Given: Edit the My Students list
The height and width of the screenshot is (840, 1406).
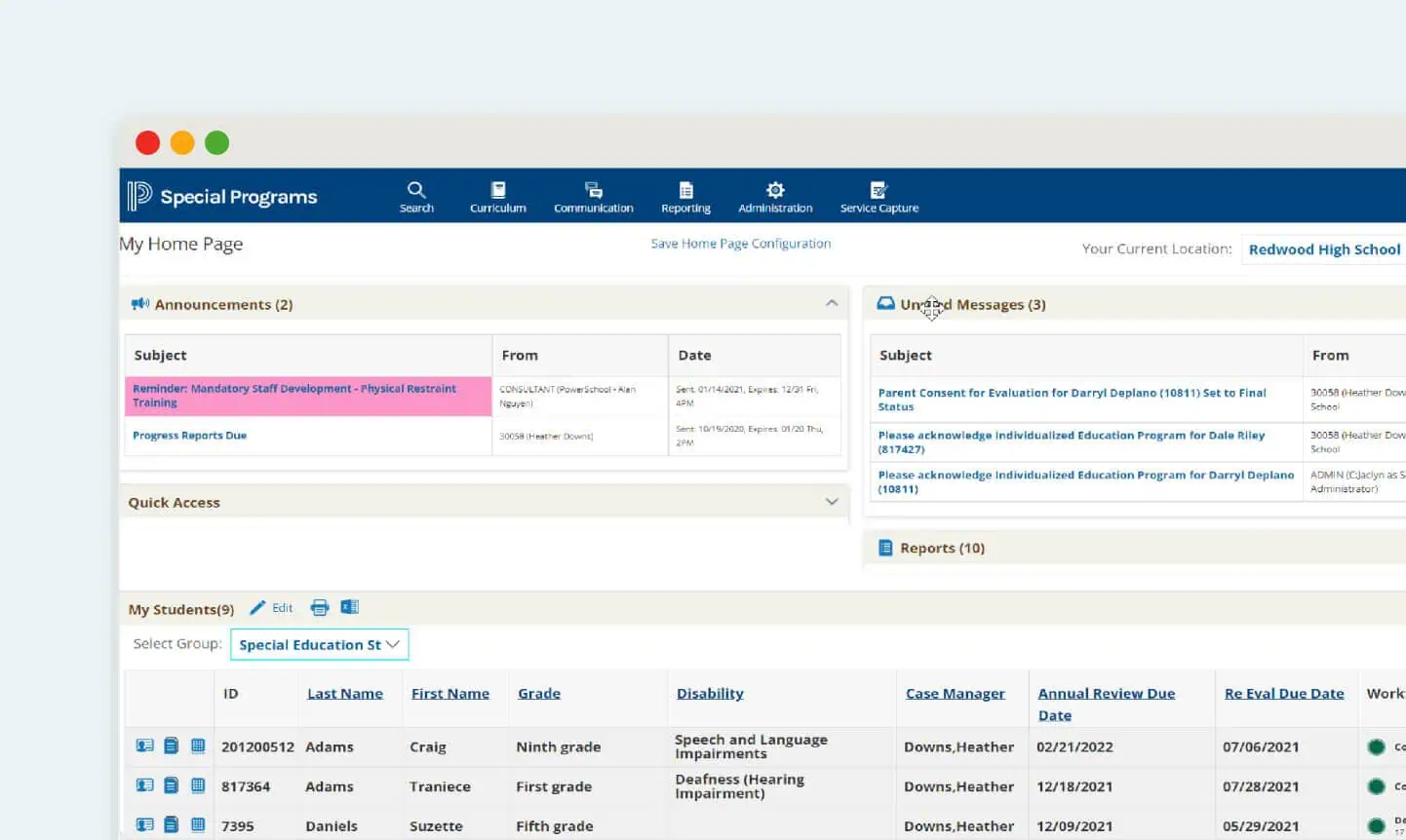Looking at the screenshot, I should 272,607.
